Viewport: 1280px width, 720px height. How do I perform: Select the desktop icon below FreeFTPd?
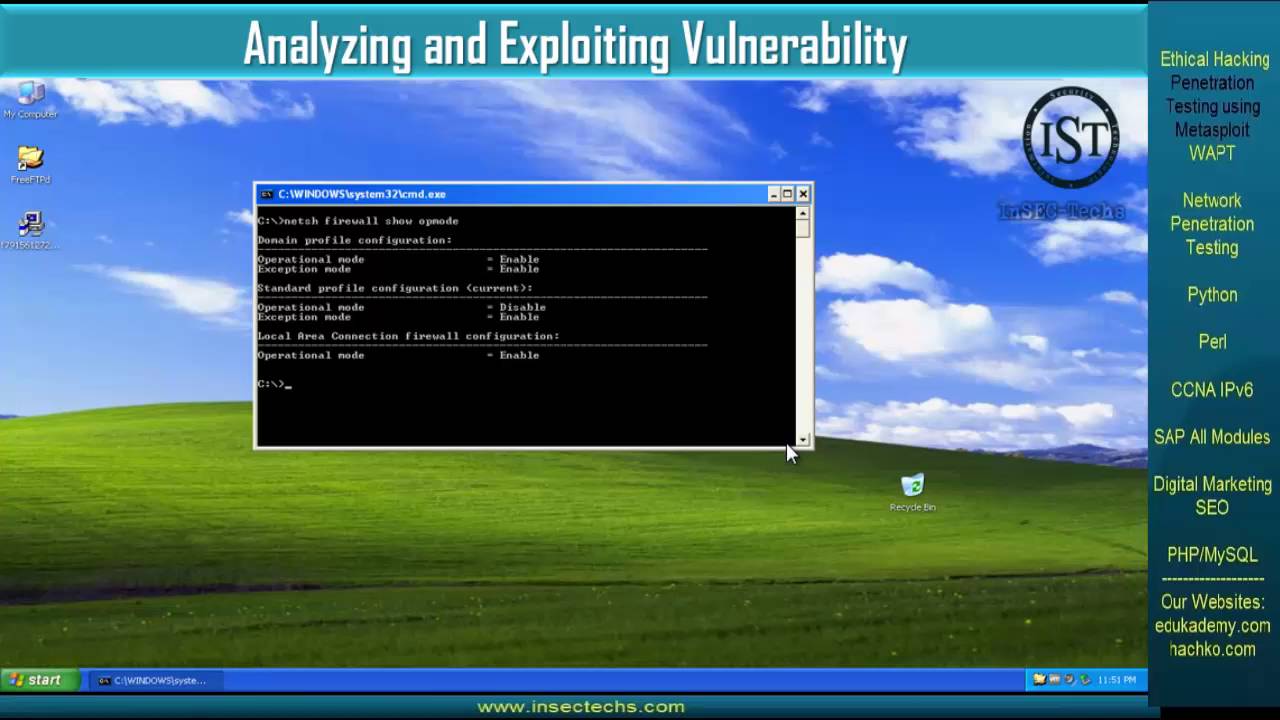30,231
